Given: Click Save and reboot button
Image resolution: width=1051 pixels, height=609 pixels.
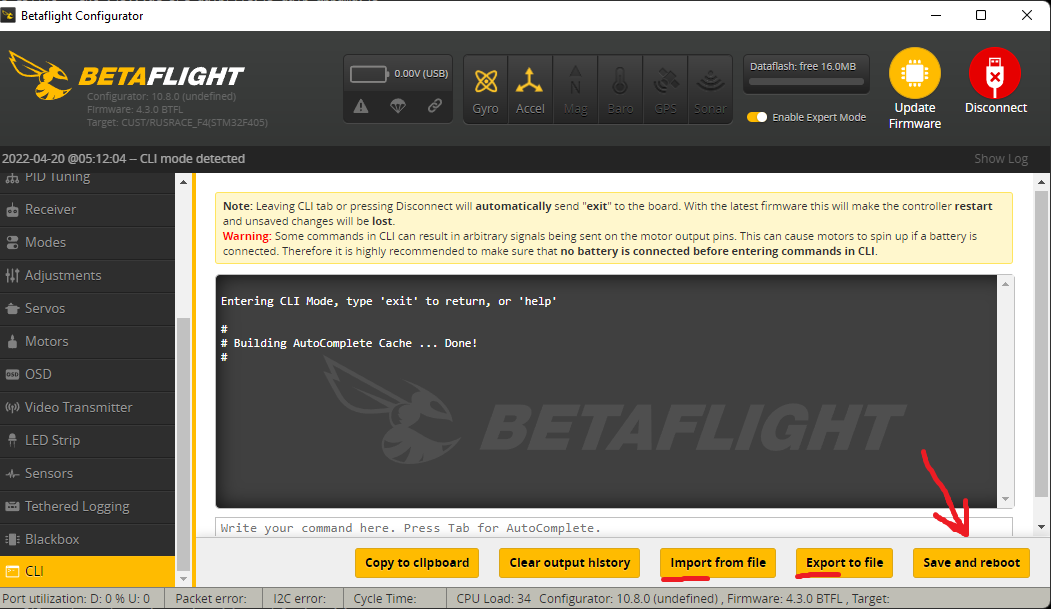Looking at the screenshot, I should [x=971, y=563].
